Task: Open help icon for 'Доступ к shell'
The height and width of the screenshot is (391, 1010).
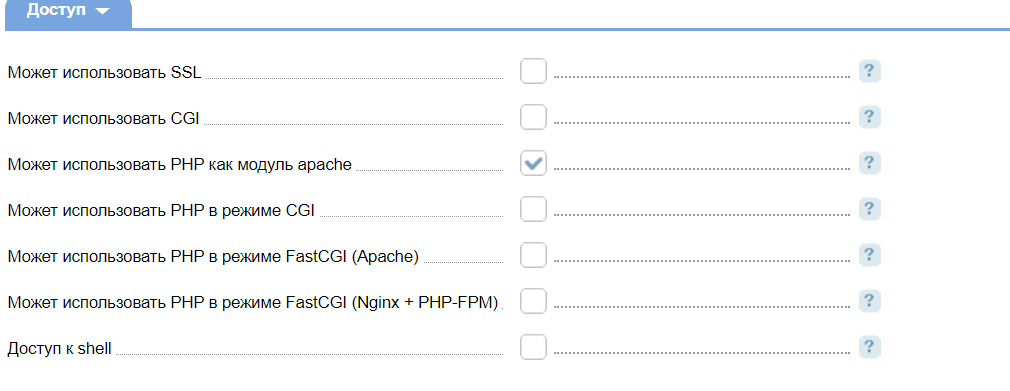Action: (x=869, y=347)
